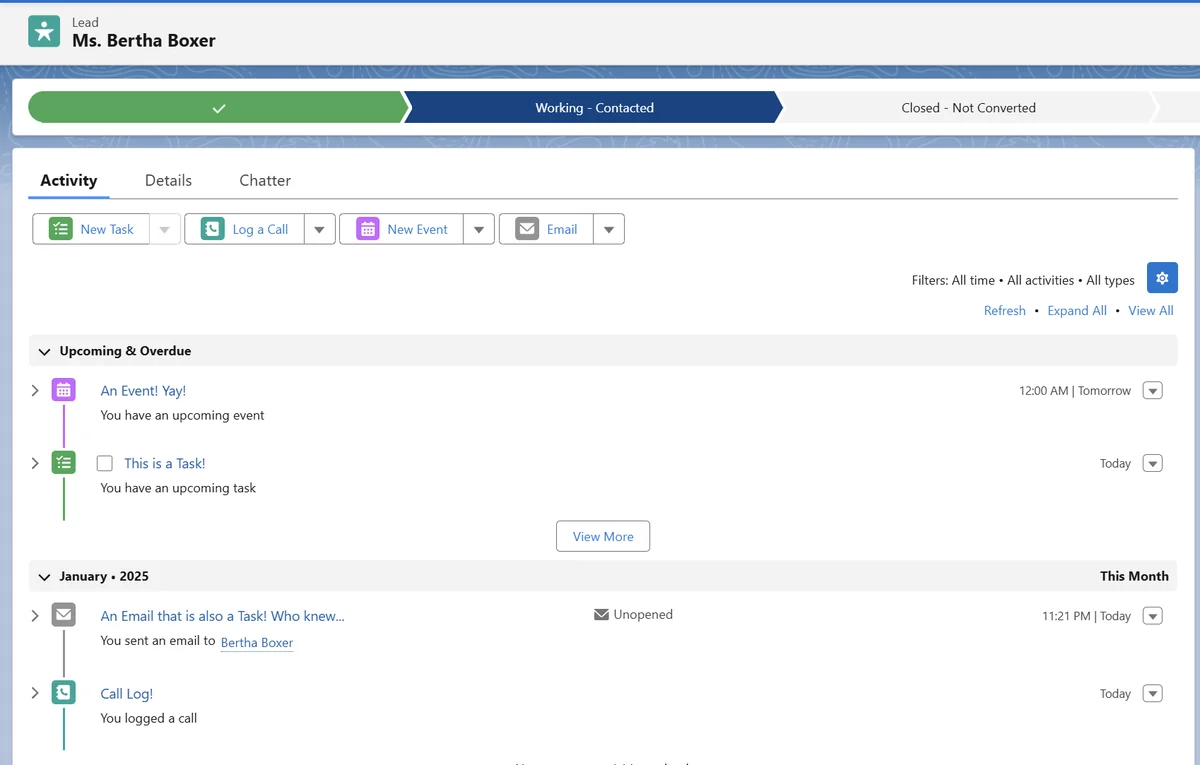Click the View More button
The height and width of the screenshot is (765, 1200).
click(603, 536)
